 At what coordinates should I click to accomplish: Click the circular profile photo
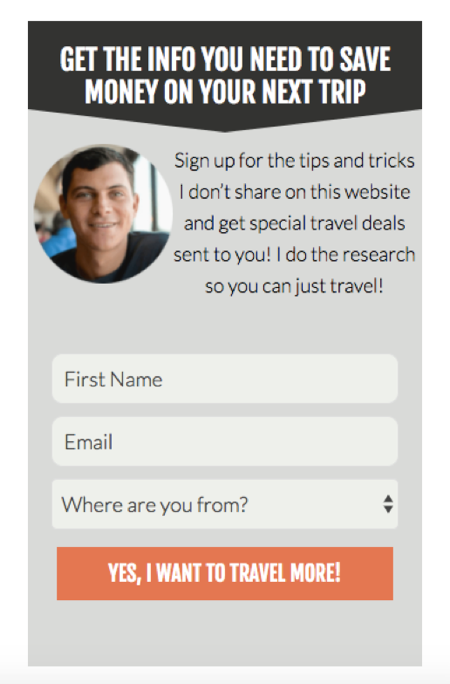click(x=103, y=214)
